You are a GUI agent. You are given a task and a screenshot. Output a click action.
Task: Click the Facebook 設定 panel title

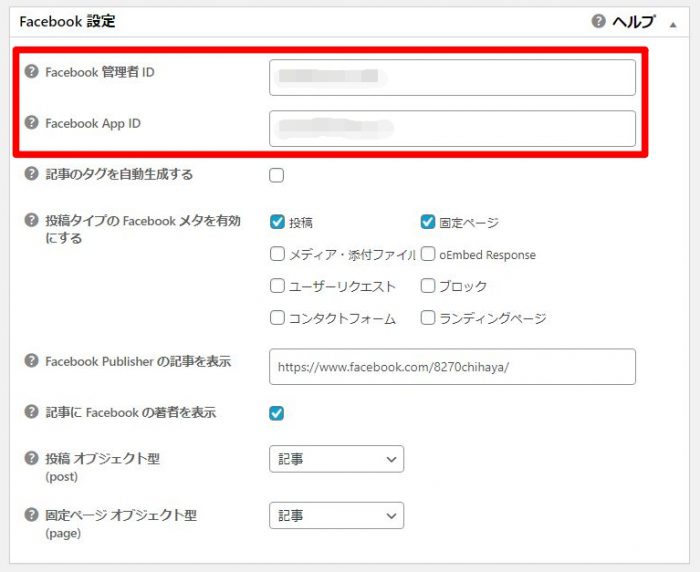pos(67,21)
